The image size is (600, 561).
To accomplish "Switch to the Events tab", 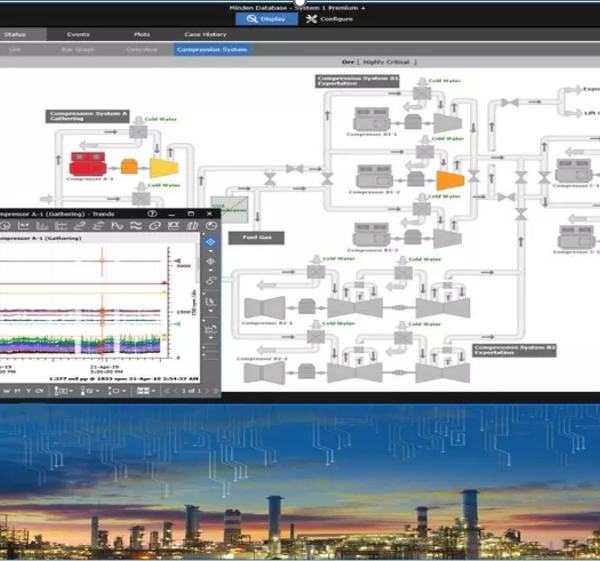I will pos(78,34).
